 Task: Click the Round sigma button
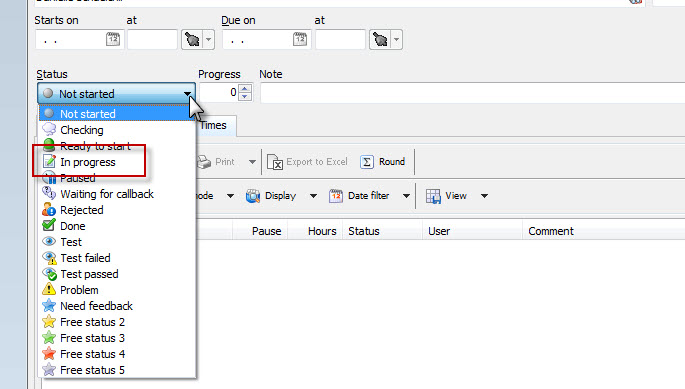(383, 162)
